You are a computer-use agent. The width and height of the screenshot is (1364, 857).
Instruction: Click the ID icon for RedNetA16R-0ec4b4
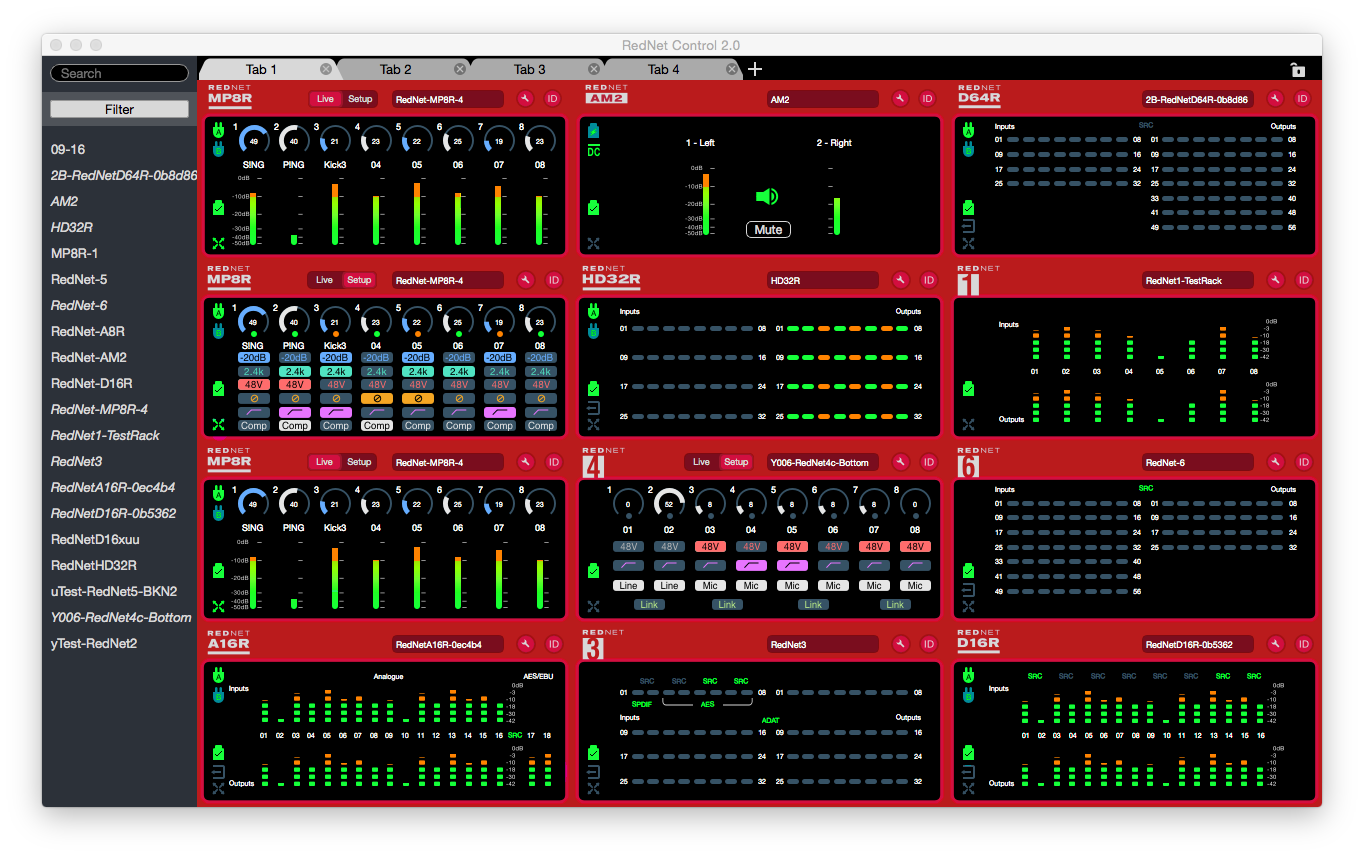(554, 644)
